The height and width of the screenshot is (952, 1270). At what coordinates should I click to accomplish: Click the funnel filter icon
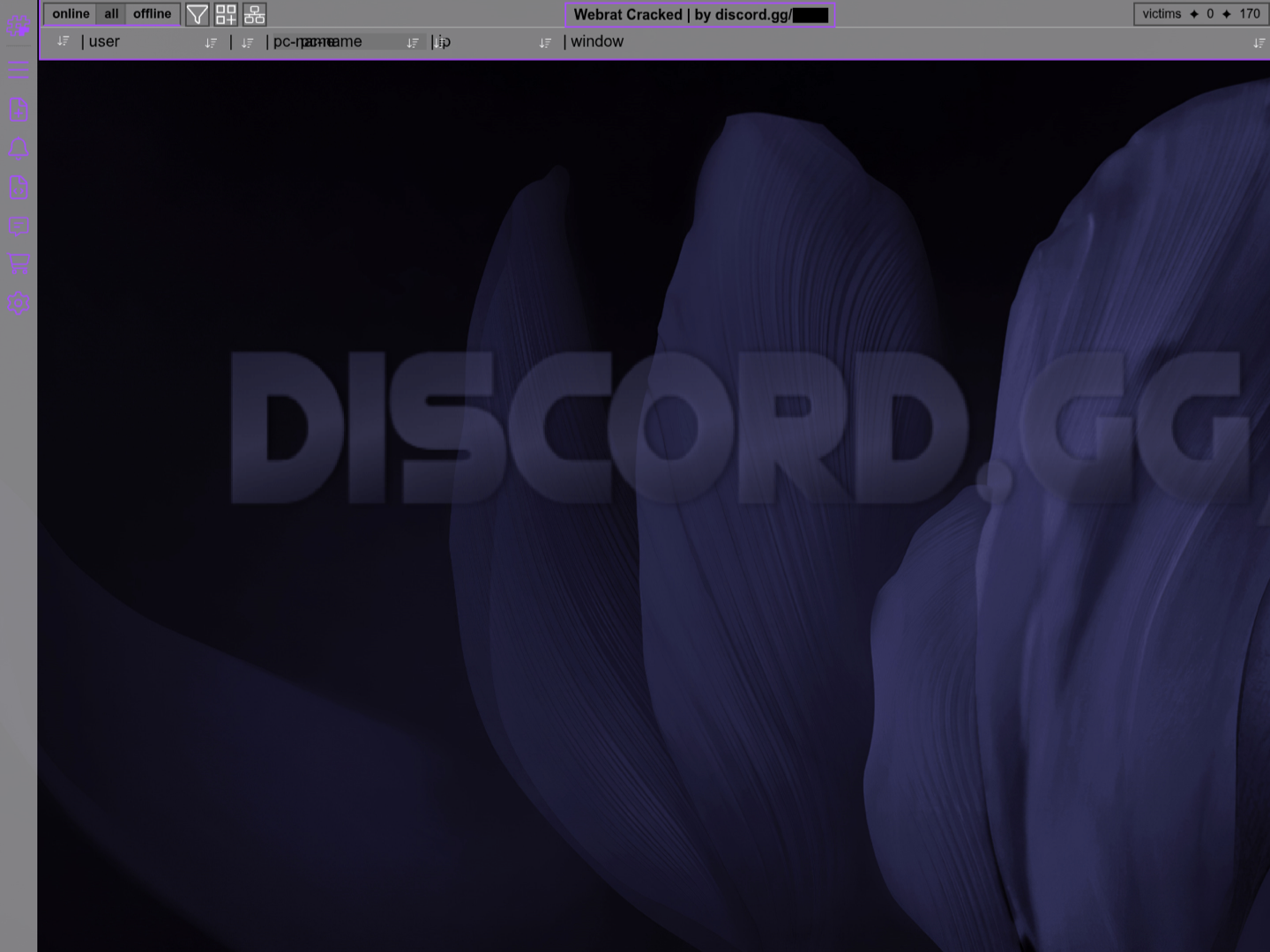pyautogui.click(x=198, y=15)
